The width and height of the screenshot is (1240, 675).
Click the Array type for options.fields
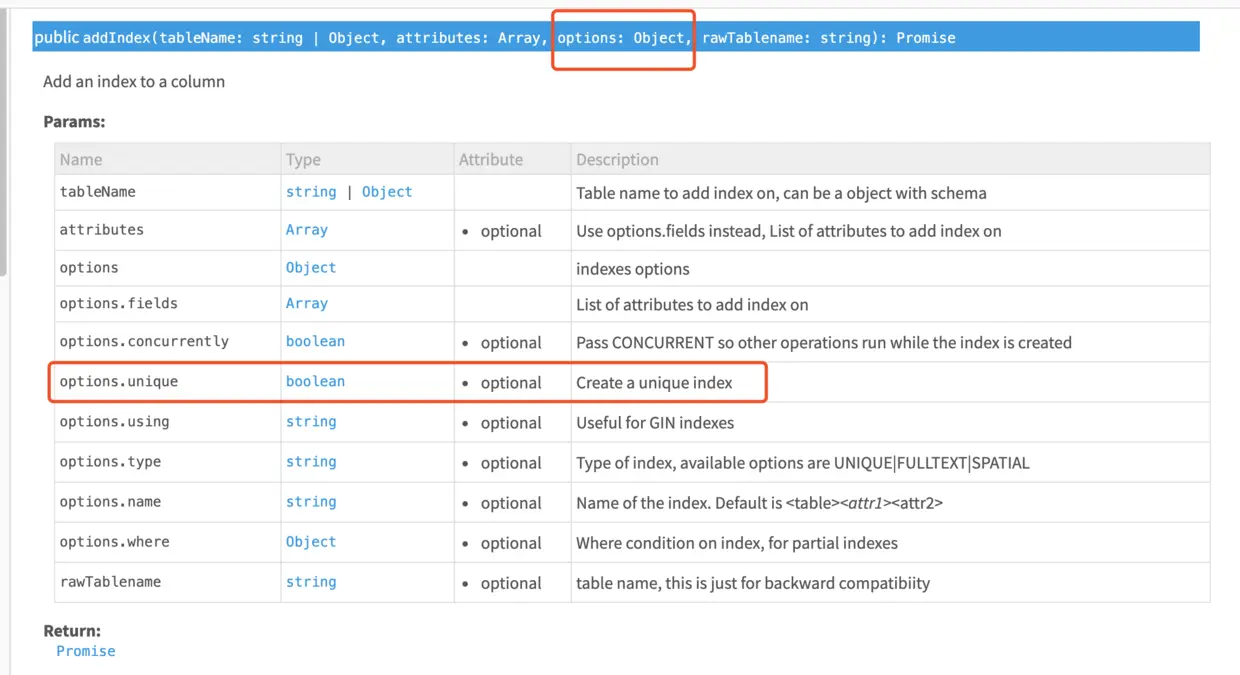pyautogui.click(x=307, y=304)
